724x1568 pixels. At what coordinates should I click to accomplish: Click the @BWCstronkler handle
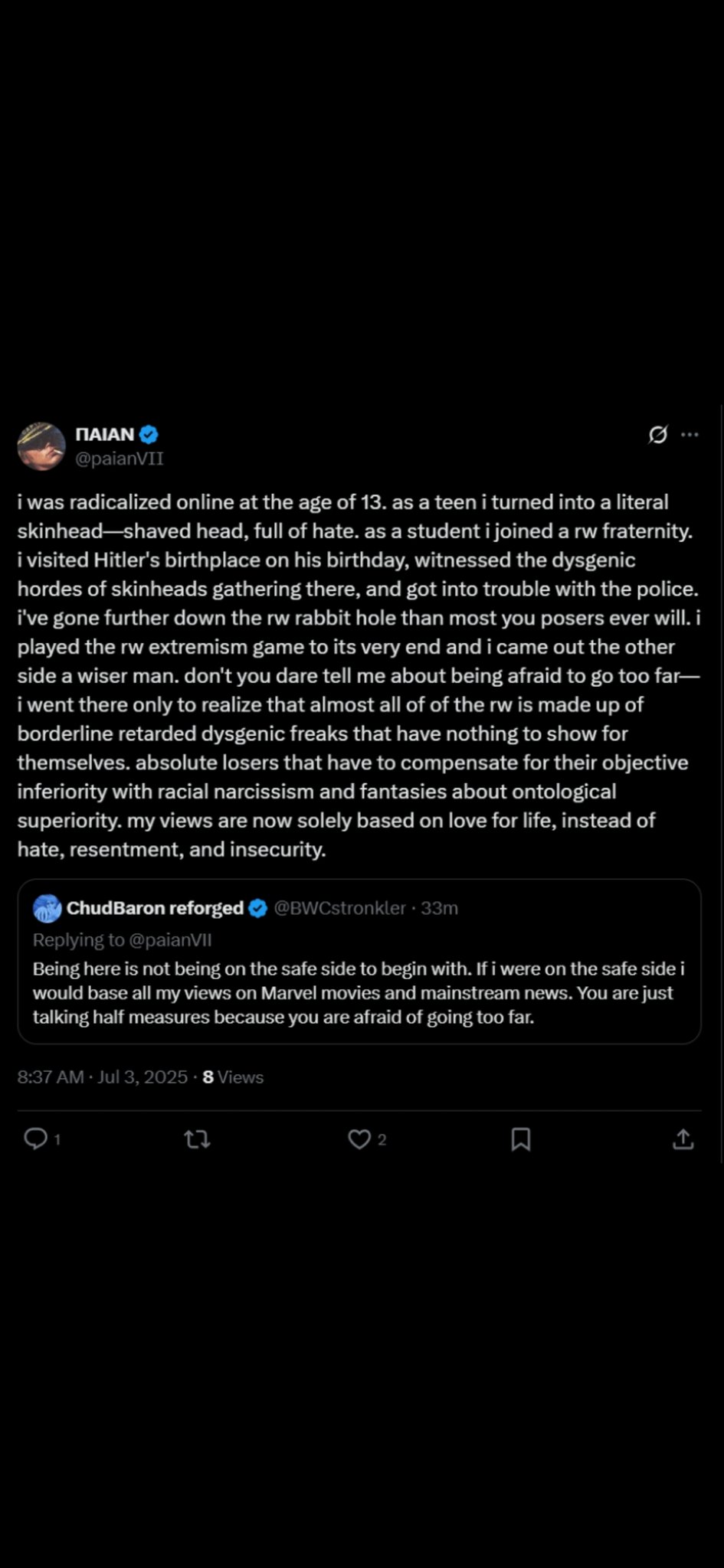[339, 908]
